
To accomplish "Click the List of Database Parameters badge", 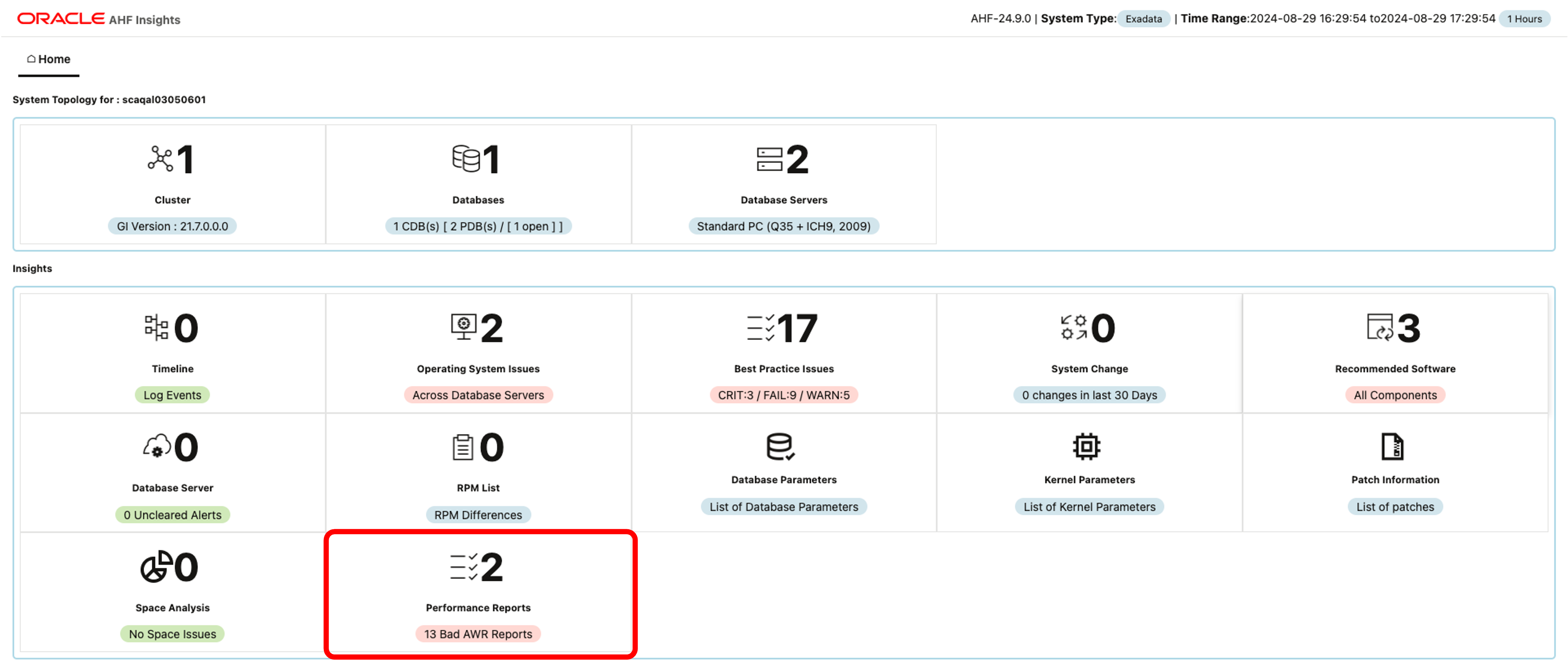I will pos(784,506).
